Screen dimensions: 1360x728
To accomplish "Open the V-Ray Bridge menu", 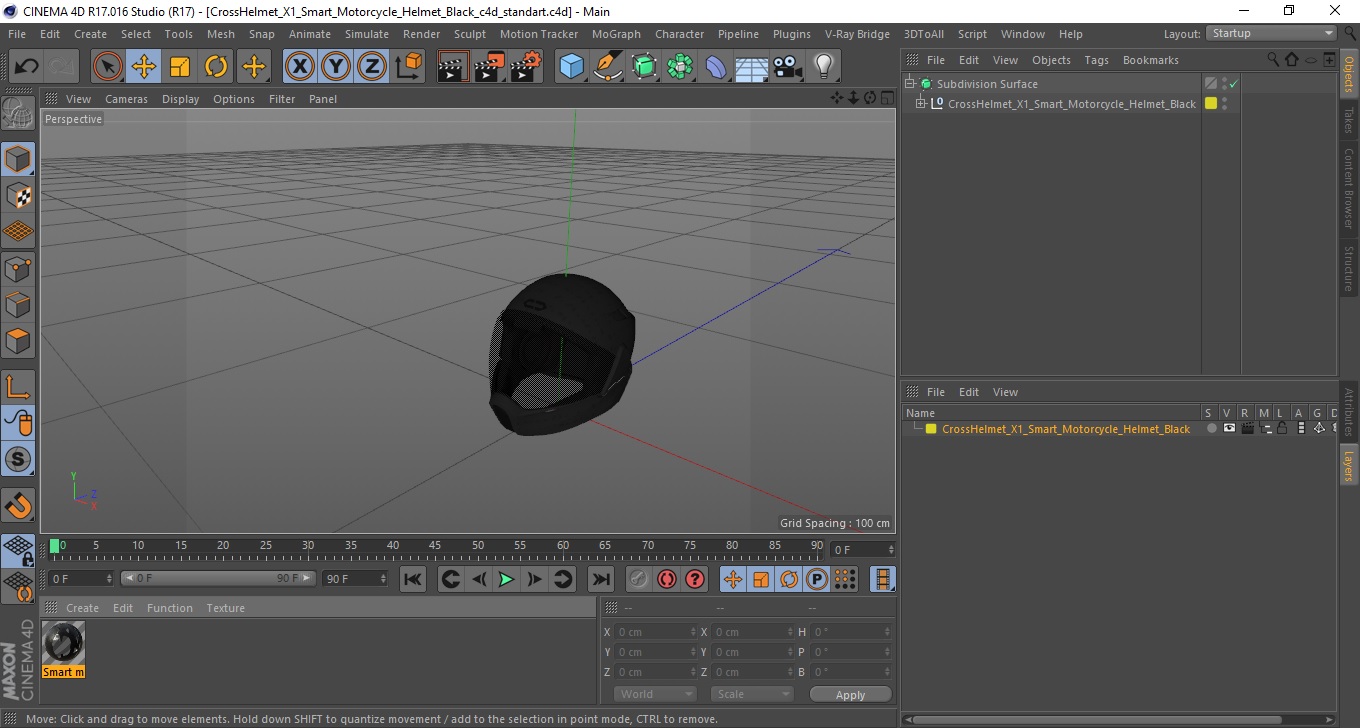I will 857,34.
